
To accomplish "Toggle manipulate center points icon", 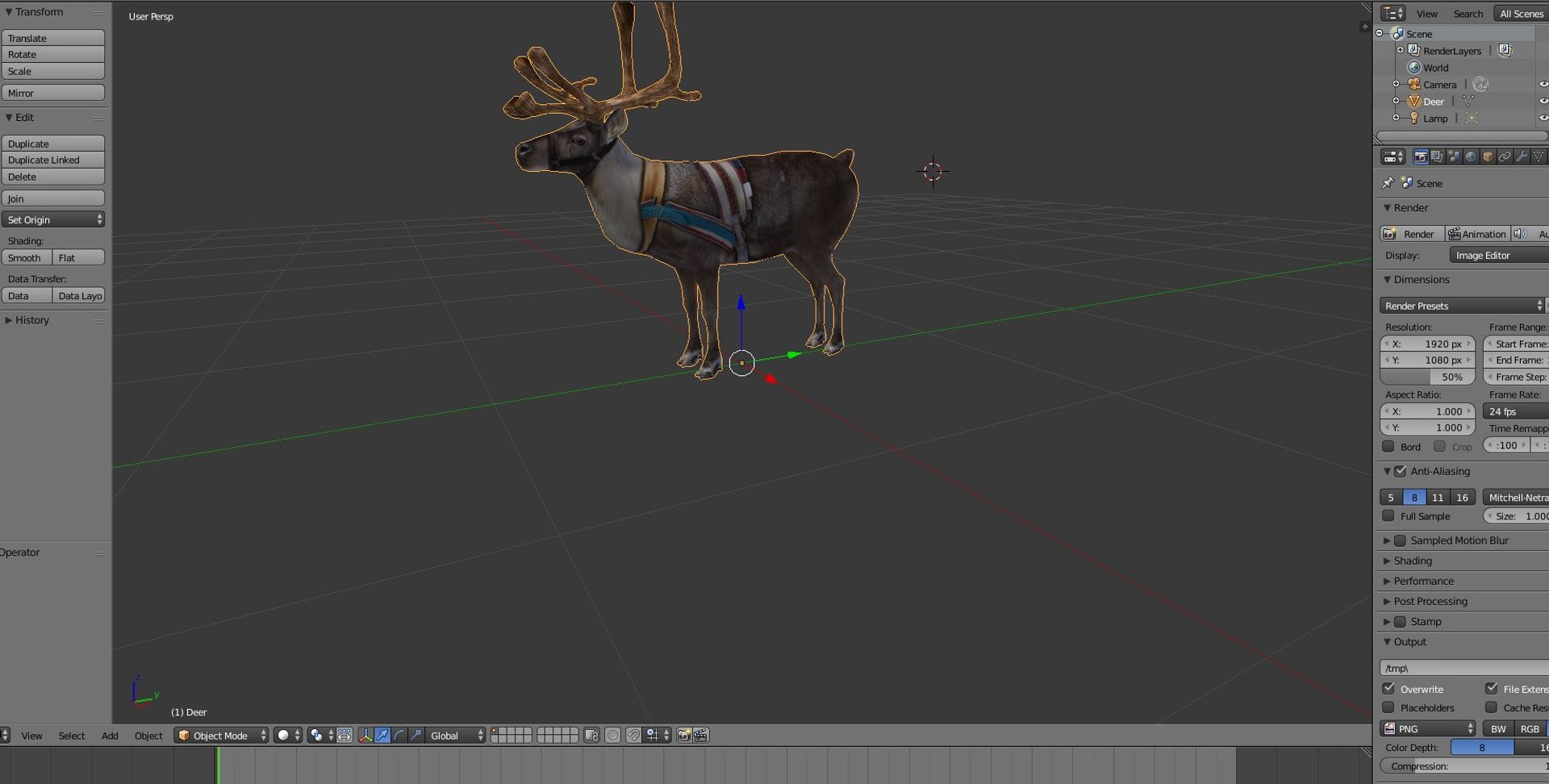I will pos(344,735).
